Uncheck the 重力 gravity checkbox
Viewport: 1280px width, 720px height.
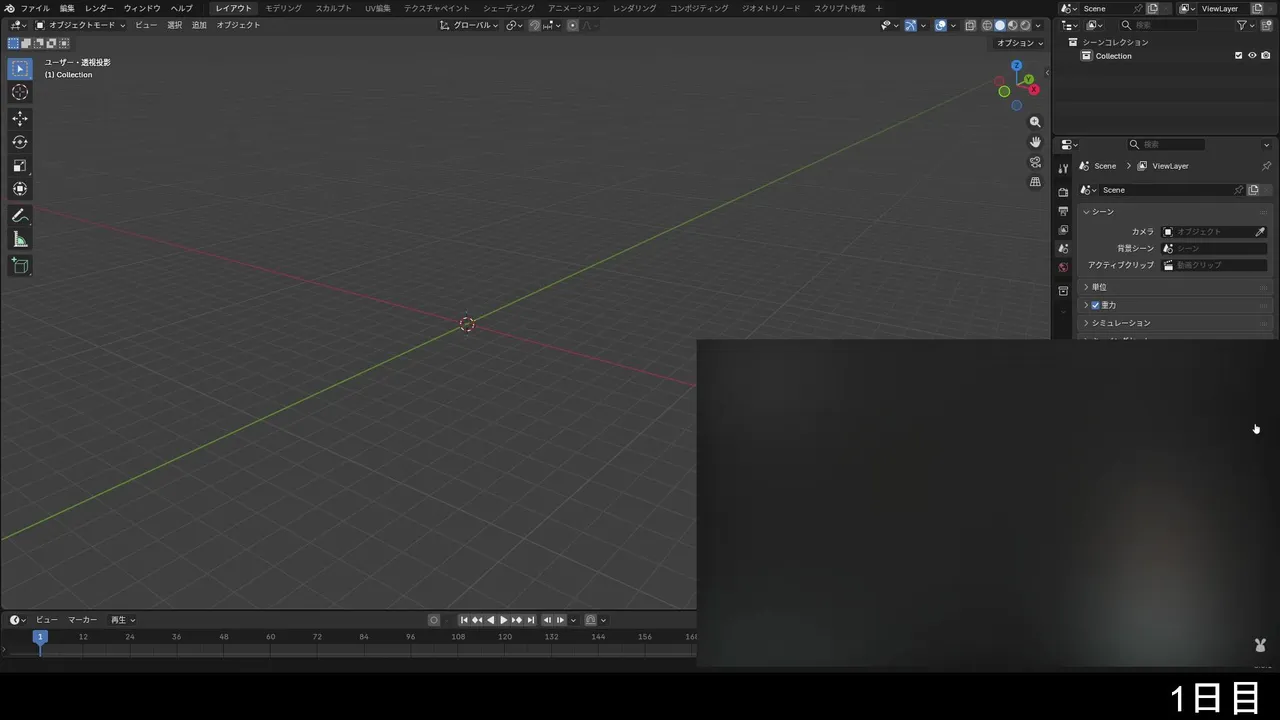click(1095, 305)
